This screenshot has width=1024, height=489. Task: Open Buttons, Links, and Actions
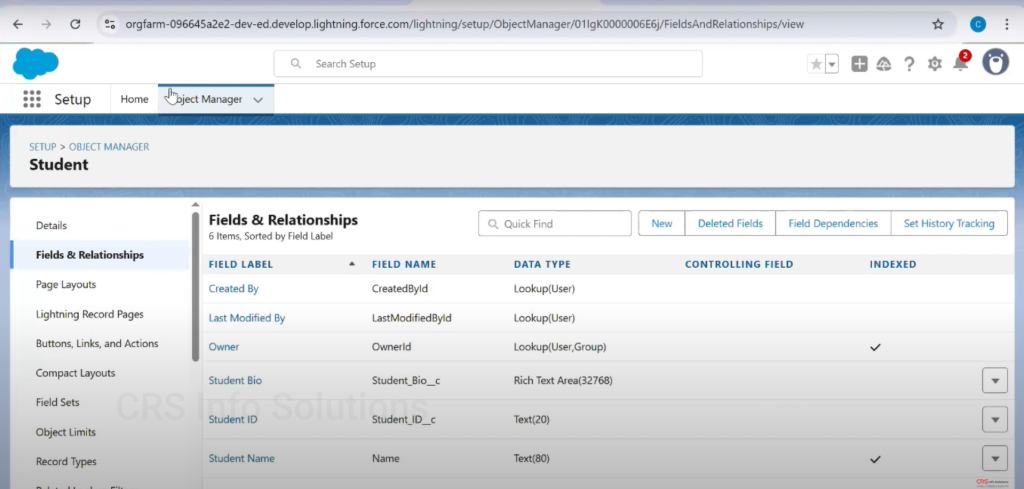[97, 343]
